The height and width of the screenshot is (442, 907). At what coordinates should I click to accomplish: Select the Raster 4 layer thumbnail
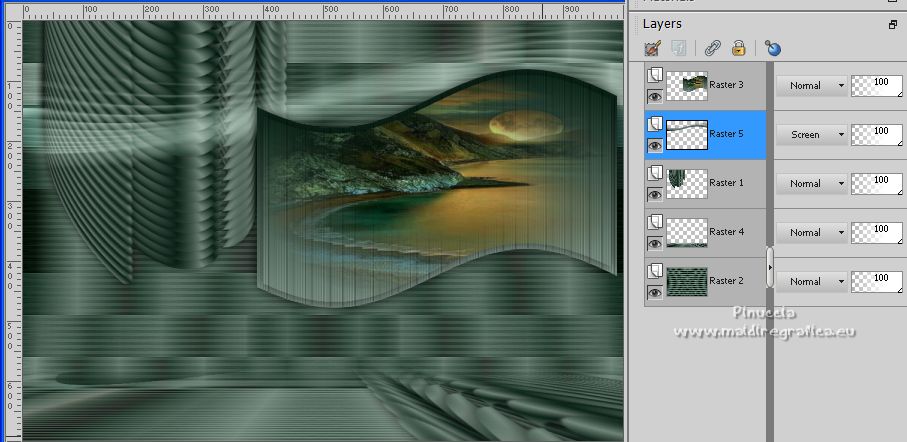pos(687,233)
